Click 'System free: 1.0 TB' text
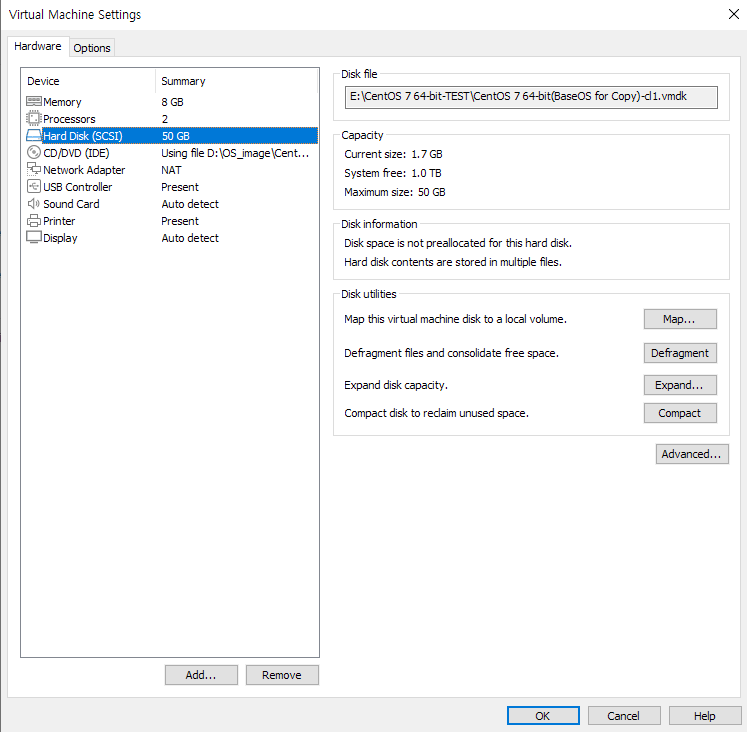Image resolution: width=747 pixels, height=732 pixels. (x=393, y=173)
